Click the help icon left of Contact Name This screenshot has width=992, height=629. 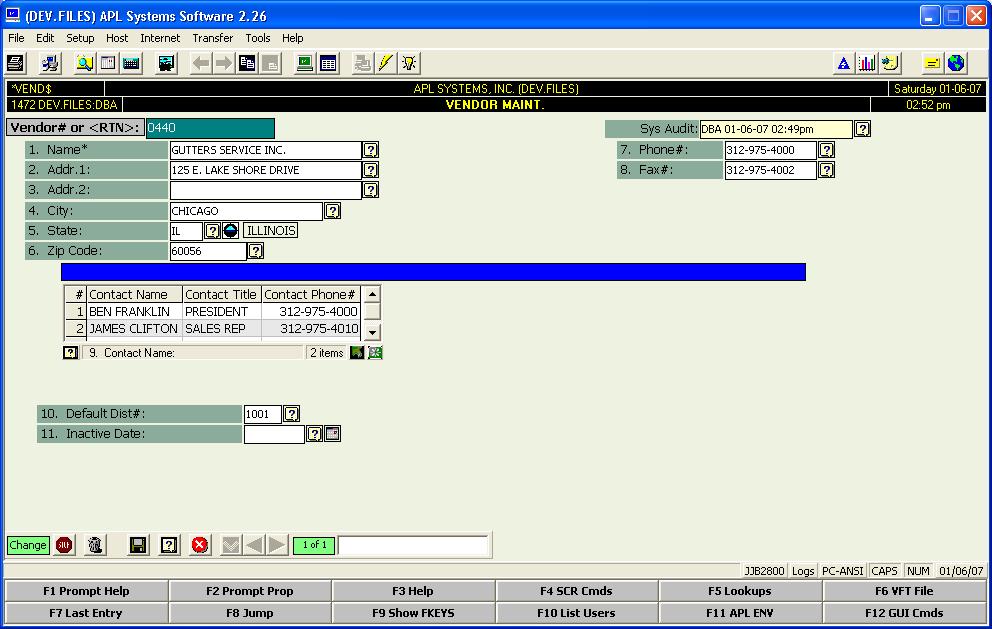(x=70, y=352)
